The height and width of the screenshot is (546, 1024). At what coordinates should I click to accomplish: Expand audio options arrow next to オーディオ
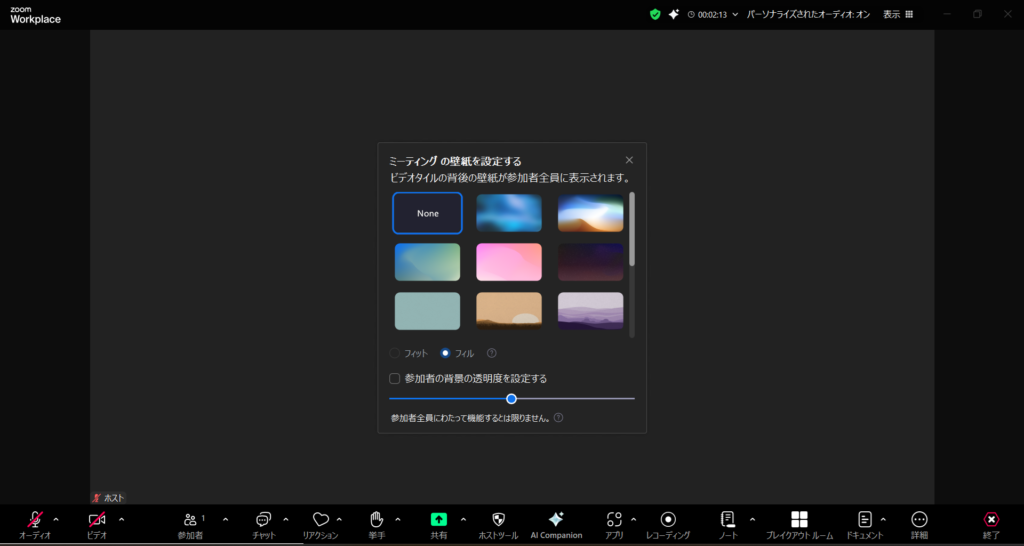[56, 519]
